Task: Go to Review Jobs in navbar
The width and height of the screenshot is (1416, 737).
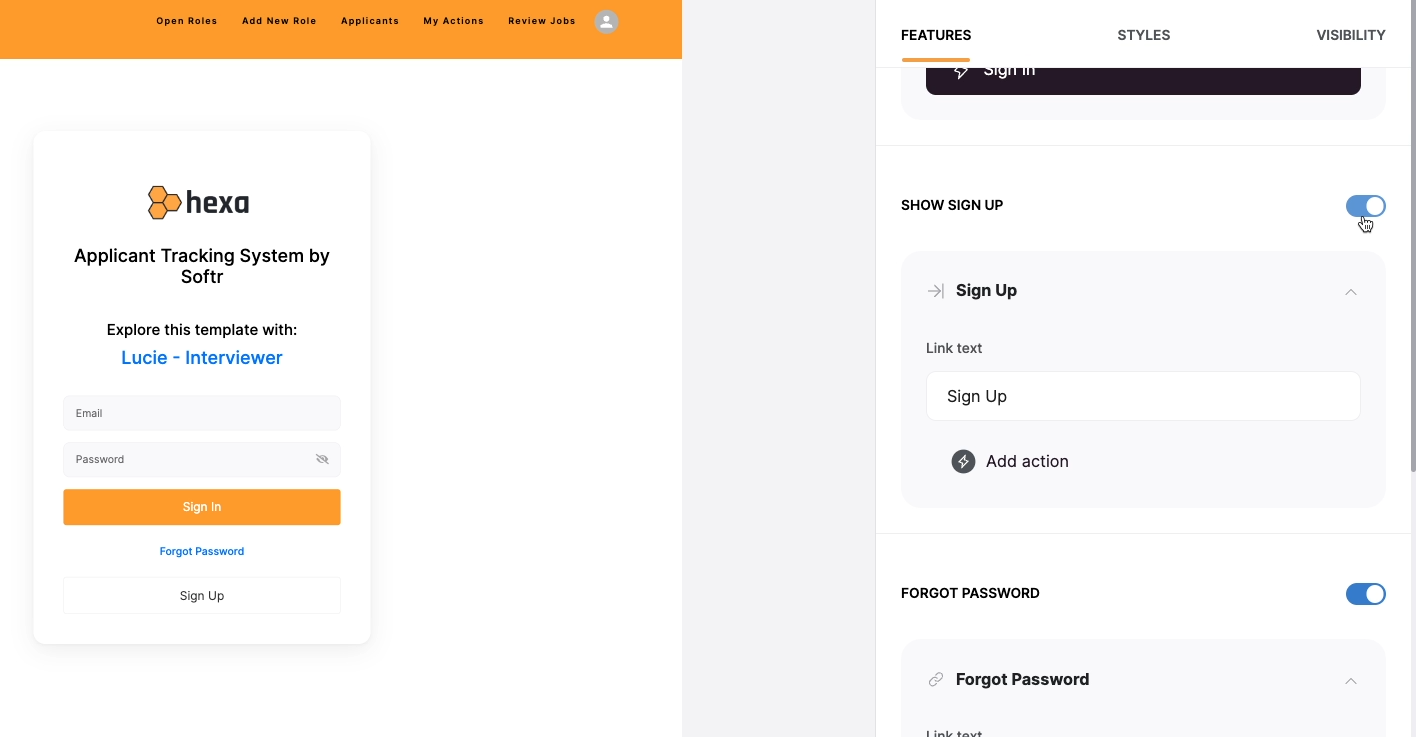Action: 542,21
